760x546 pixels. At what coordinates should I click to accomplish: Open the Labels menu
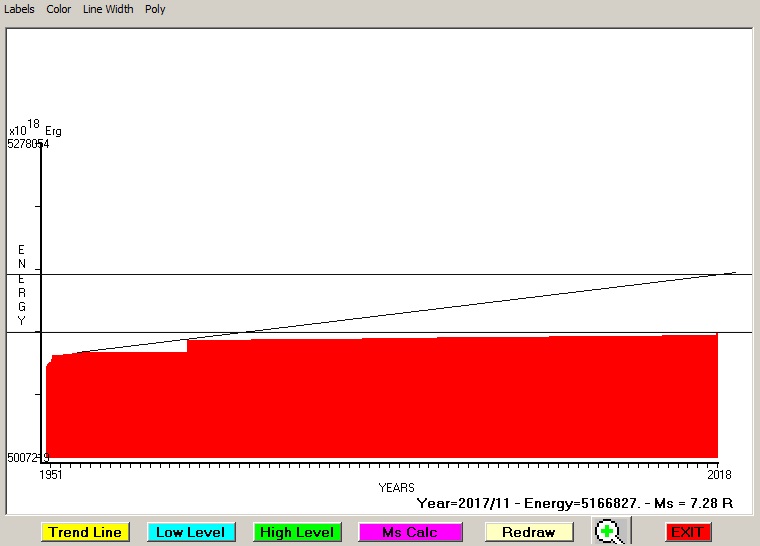[19, 9]
